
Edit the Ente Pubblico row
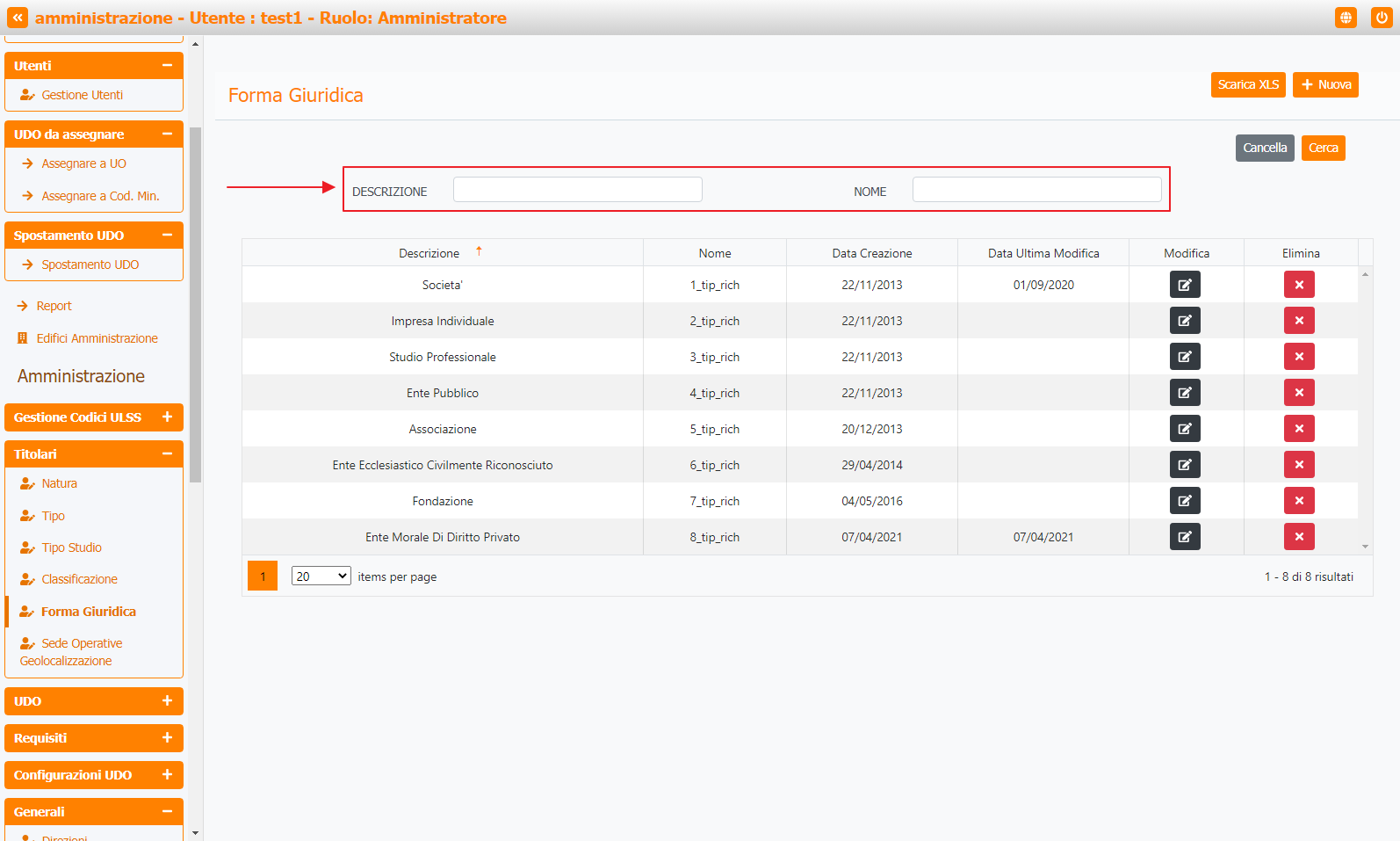coord(1184,393)
